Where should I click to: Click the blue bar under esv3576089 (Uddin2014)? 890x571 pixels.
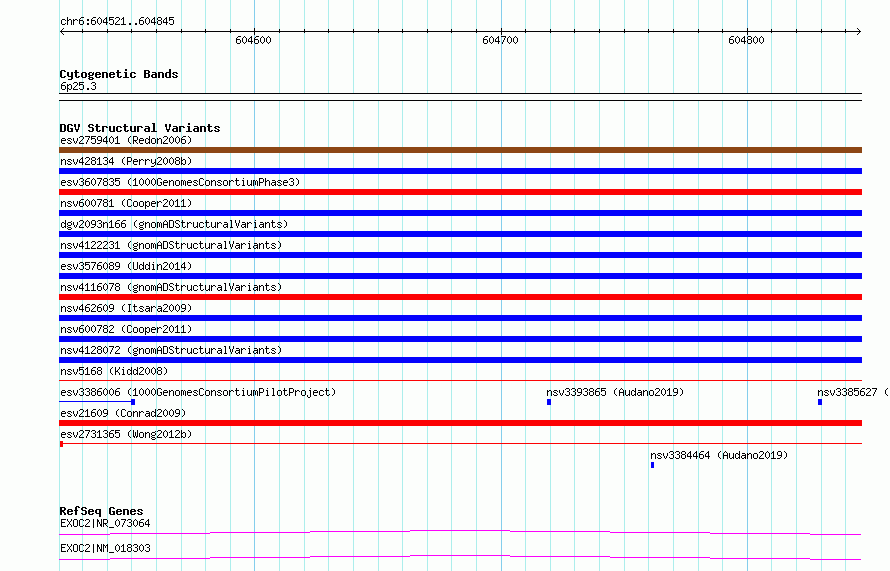[x=460, y=276]
